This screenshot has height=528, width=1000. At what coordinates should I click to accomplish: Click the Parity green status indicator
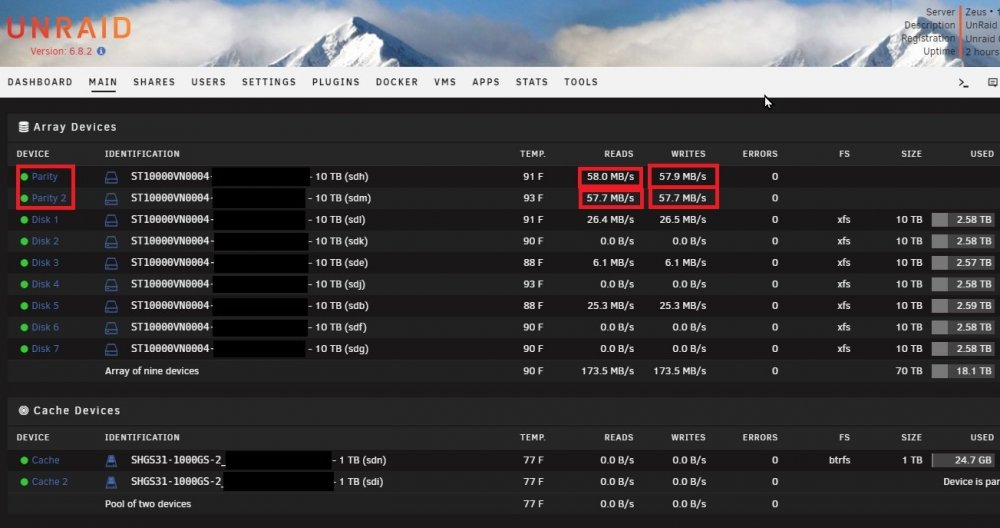click(24, 177)
